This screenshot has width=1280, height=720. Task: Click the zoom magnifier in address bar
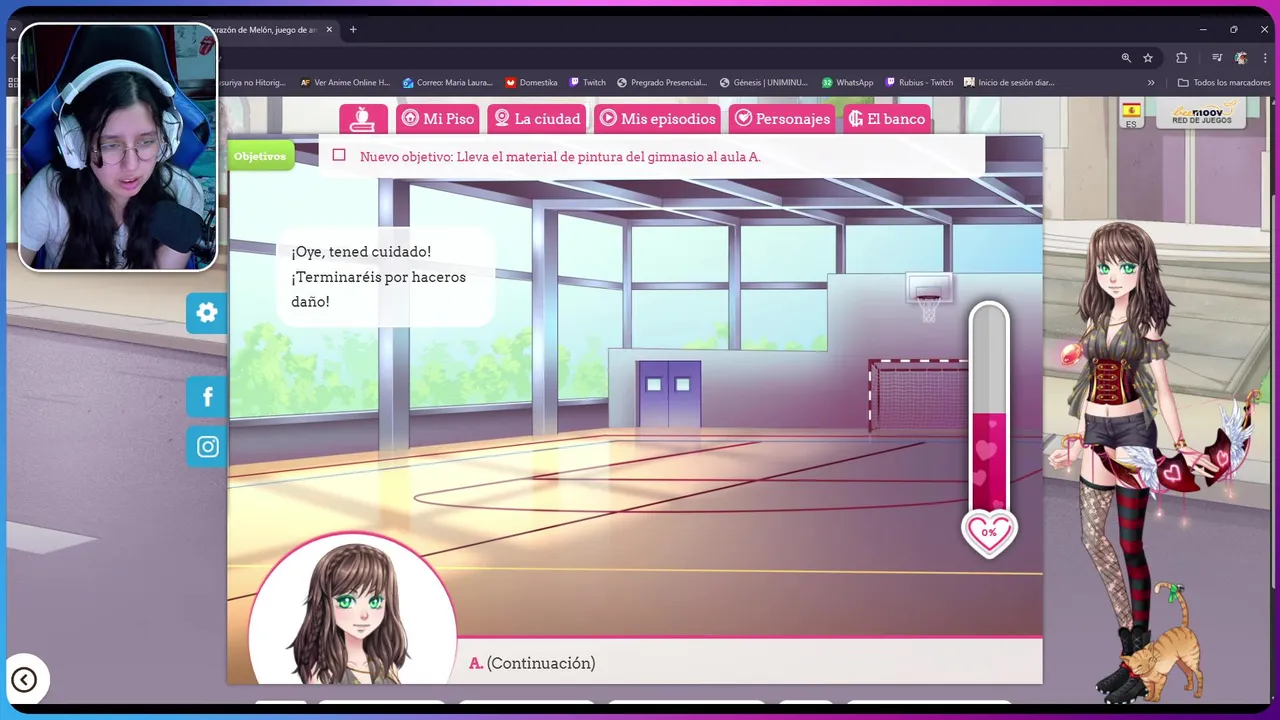click(x=1126, y=58)
